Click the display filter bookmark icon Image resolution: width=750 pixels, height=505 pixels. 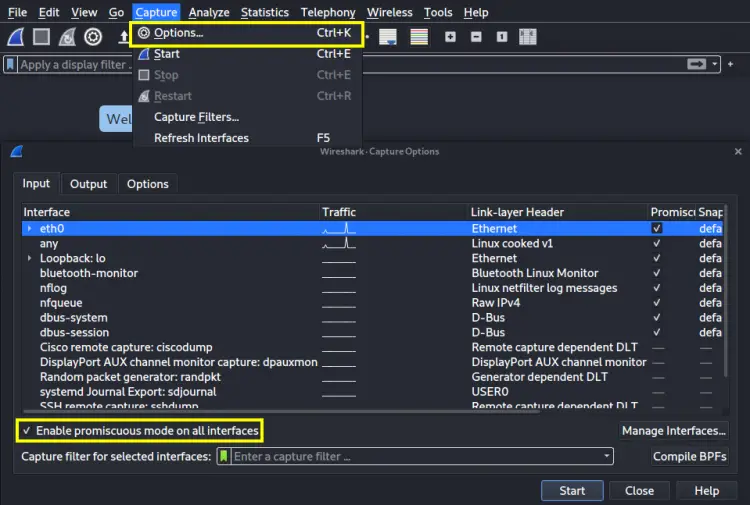[x=11, y=64]
